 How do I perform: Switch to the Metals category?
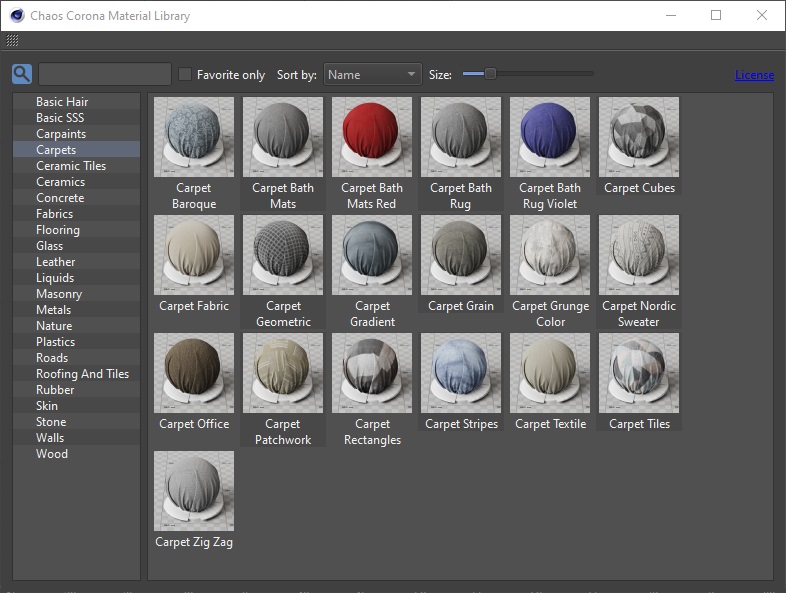pyautogui.click(x=54, y=310)
